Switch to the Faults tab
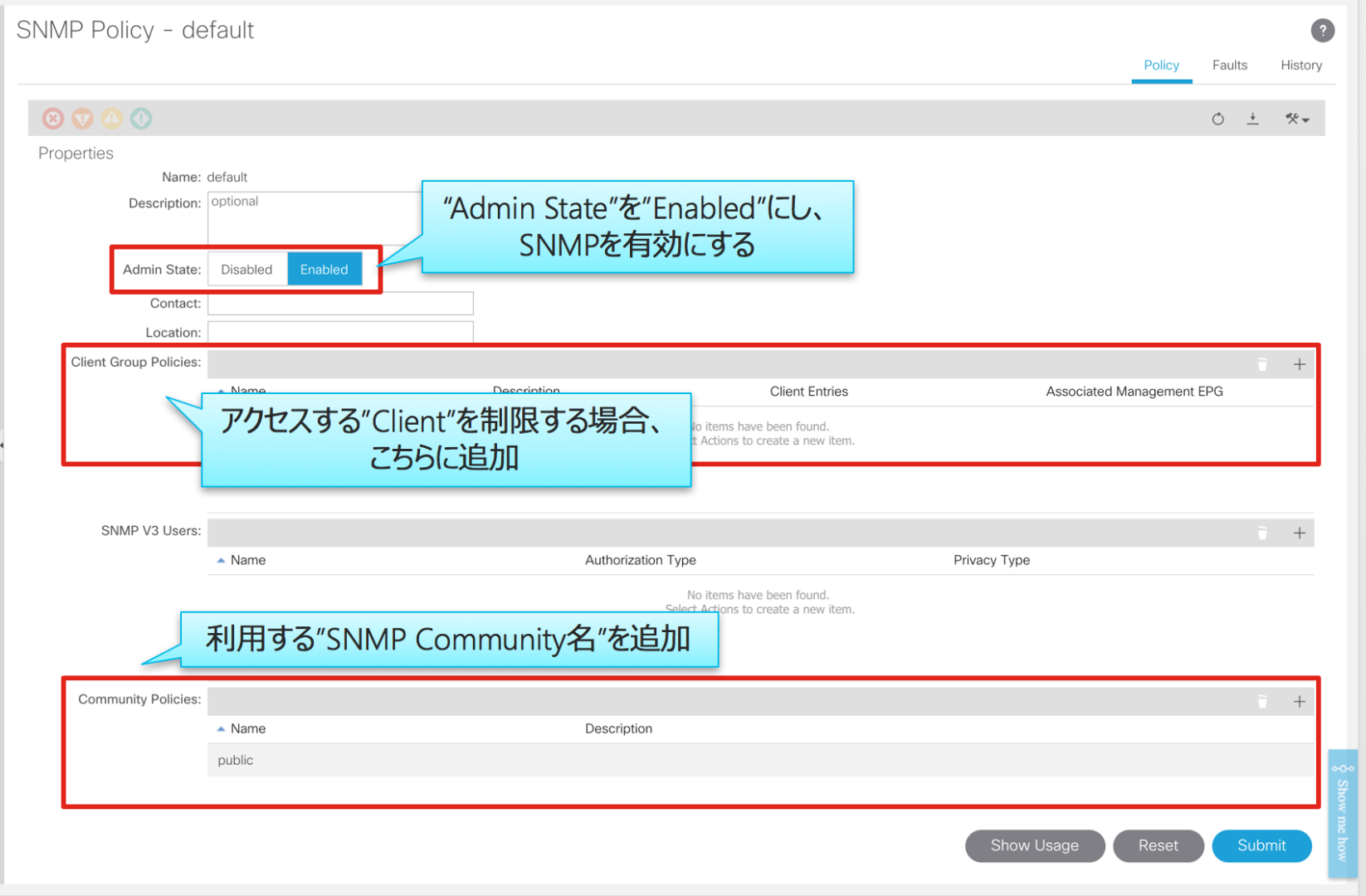The height and width of the screenshot is (896, 1366). click(x=1229, y=65)
